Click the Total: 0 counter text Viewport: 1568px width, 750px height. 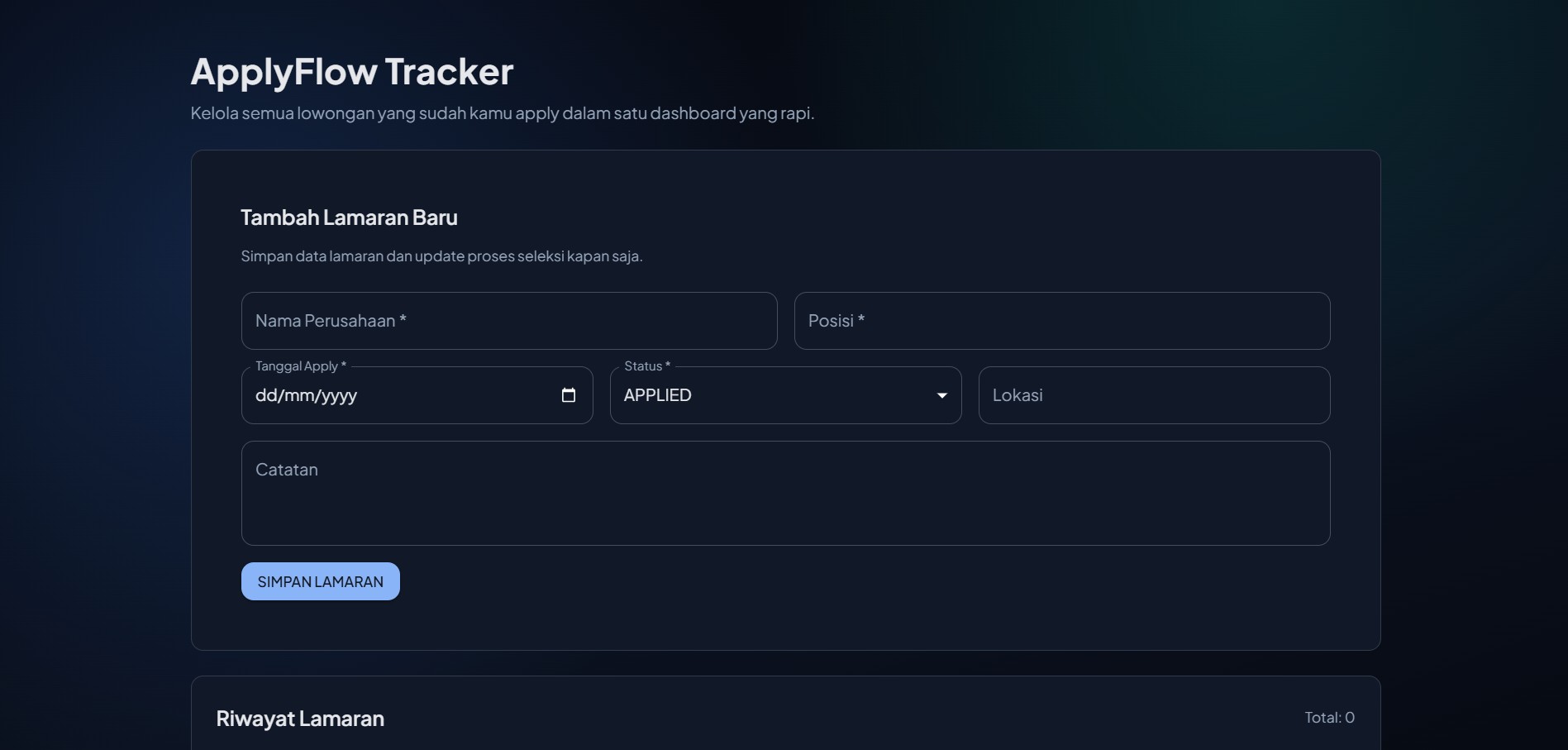[x=1329, y=718]
